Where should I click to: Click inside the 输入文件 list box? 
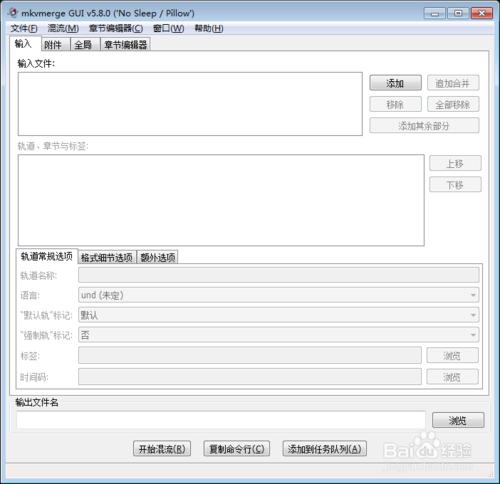pyautogui.click(x=190, y=104)
